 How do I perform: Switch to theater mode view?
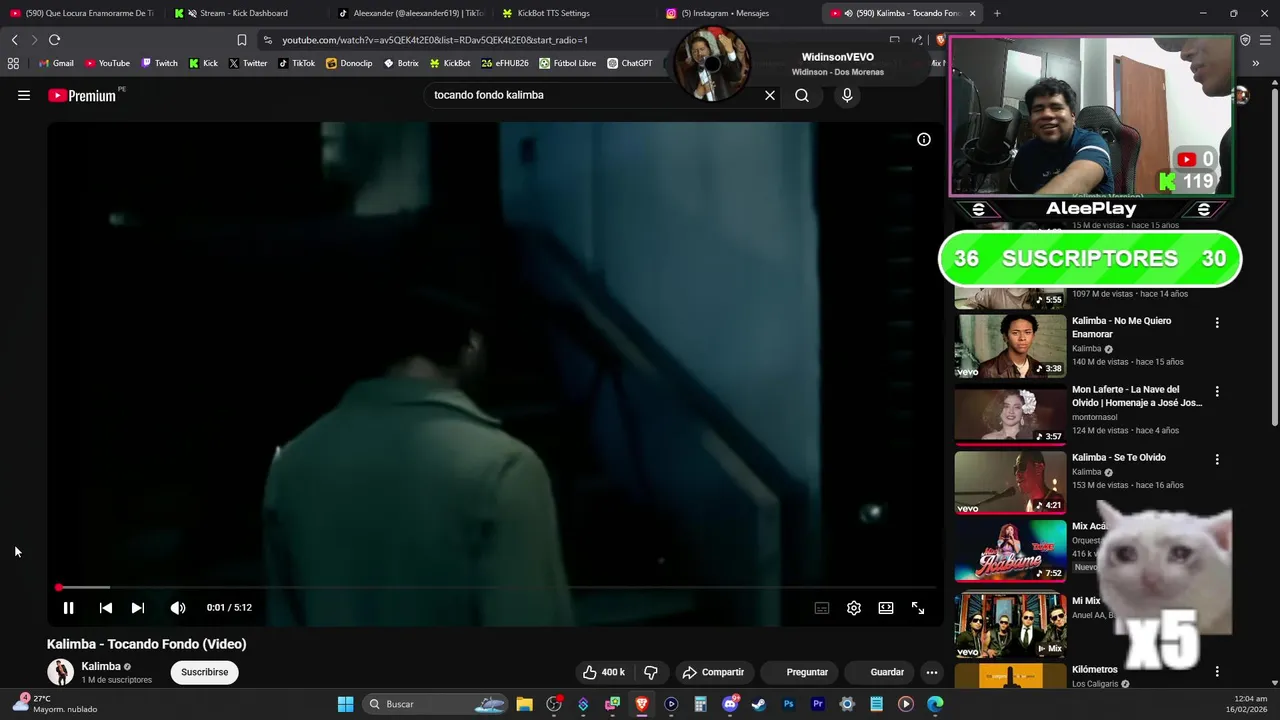[x=886, y=608]
